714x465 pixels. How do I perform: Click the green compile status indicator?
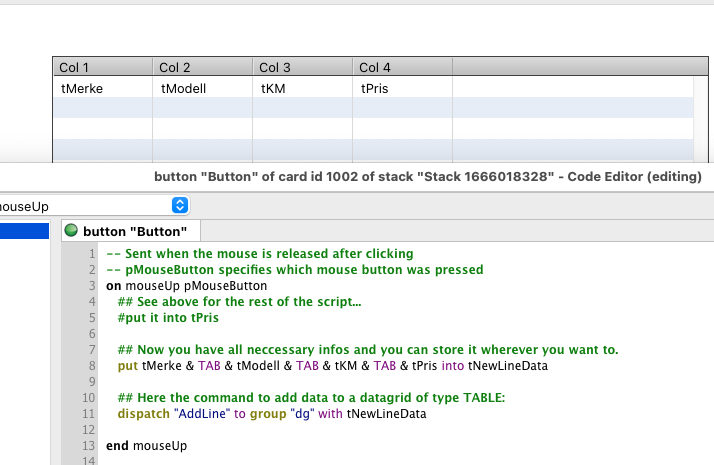71,231
